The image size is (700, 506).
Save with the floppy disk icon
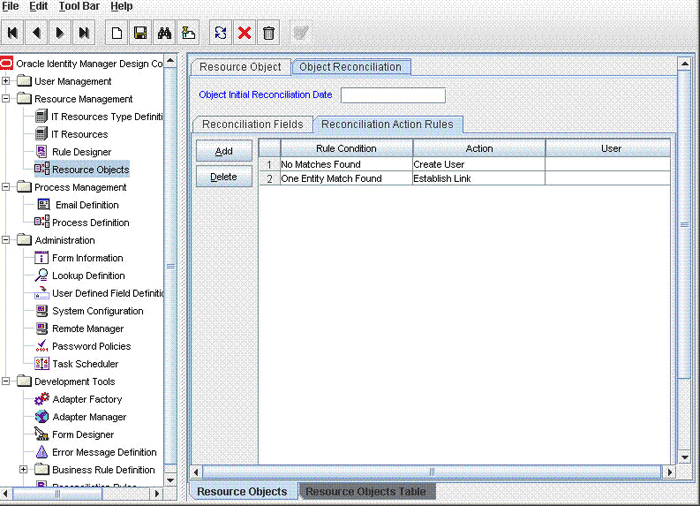[140, 33]
